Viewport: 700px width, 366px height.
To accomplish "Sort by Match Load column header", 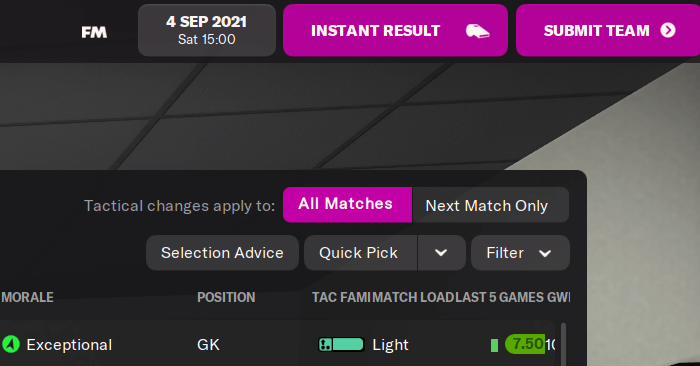I will (413, 297).
